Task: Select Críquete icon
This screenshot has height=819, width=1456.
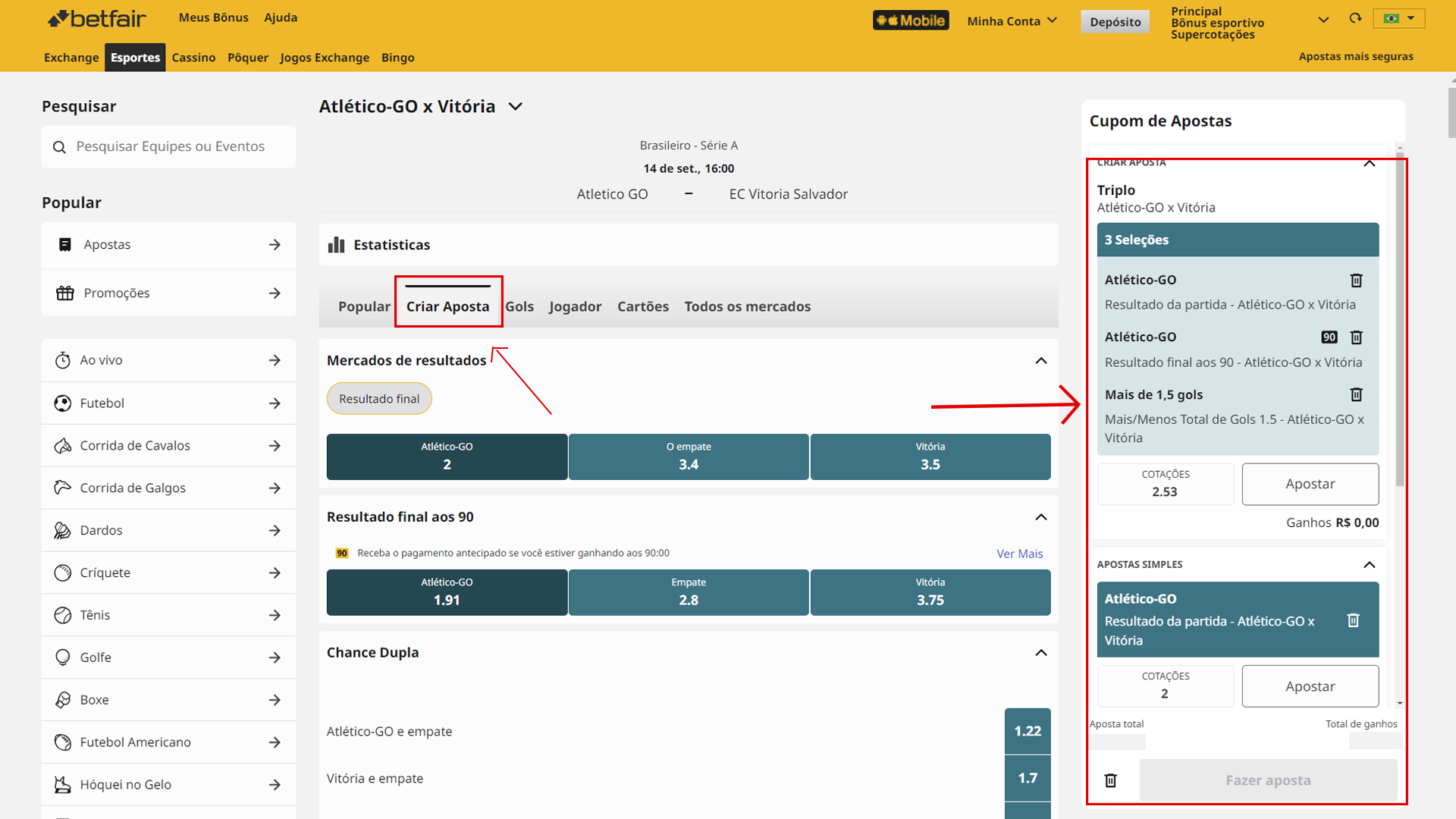Action: point(63,573)
